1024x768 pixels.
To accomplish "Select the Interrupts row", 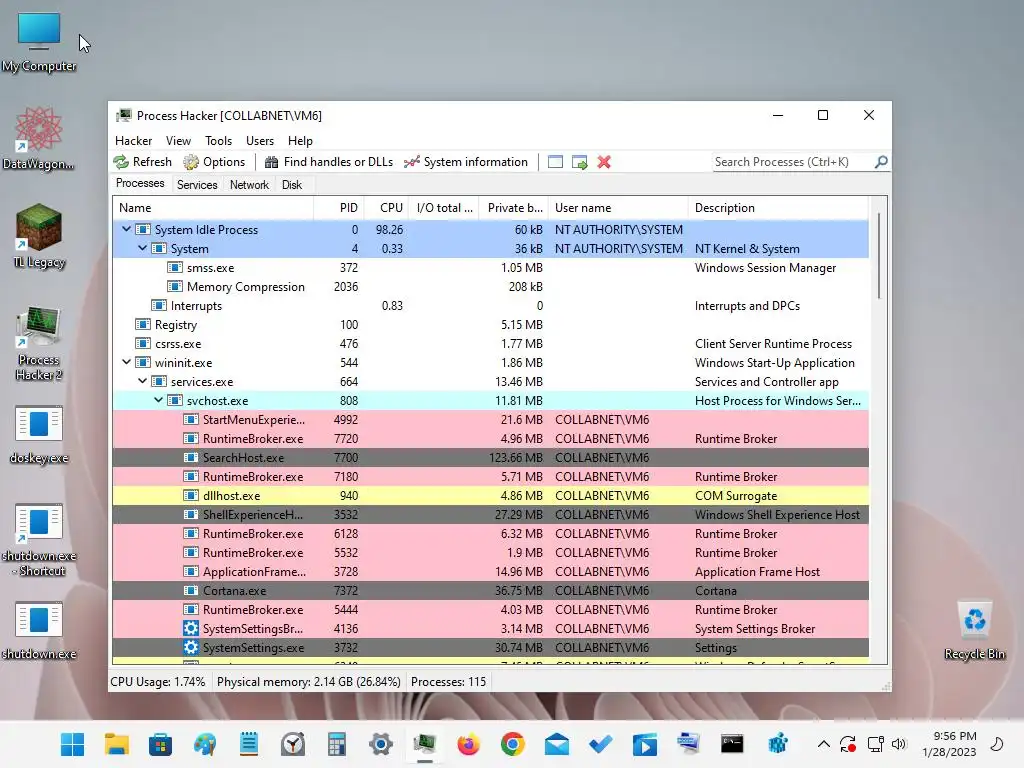I will pos(490,306).
